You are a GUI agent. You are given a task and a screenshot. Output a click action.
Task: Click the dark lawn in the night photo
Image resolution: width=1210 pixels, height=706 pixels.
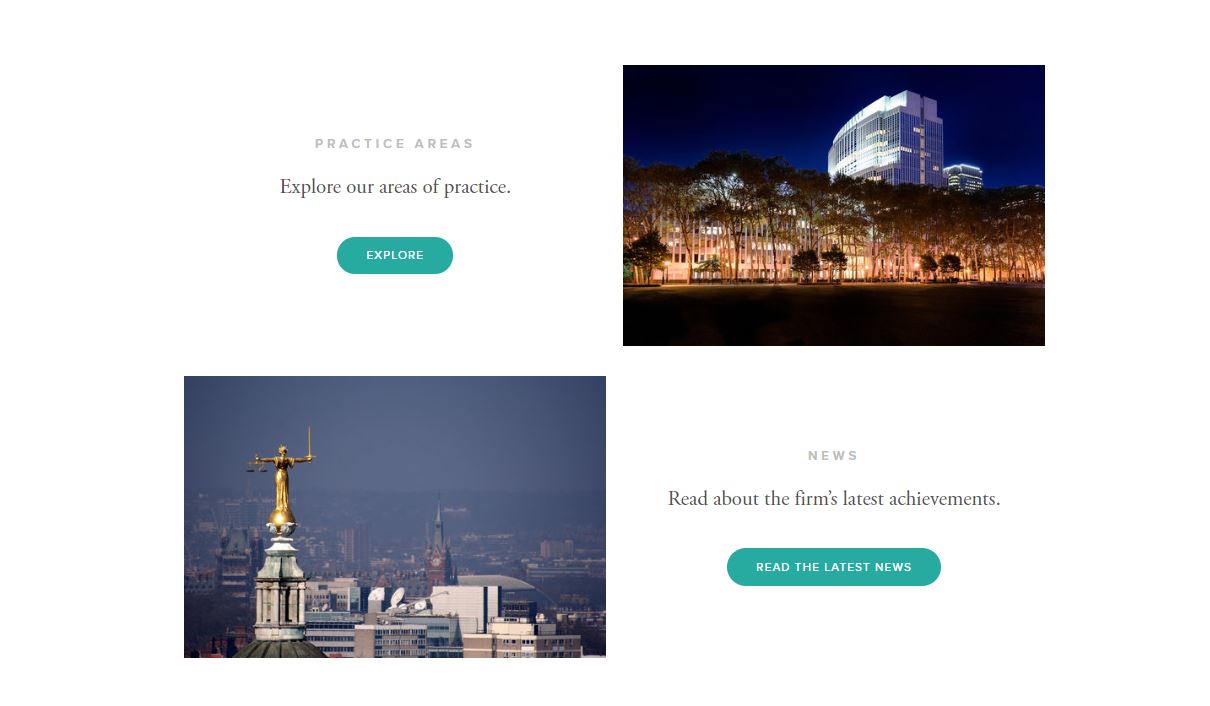point(834,315)
